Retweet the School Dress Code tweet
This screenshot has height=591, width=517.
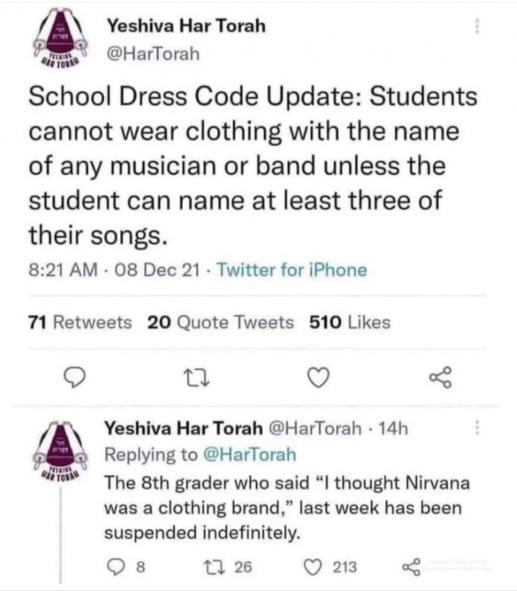(x=196, y=378)
